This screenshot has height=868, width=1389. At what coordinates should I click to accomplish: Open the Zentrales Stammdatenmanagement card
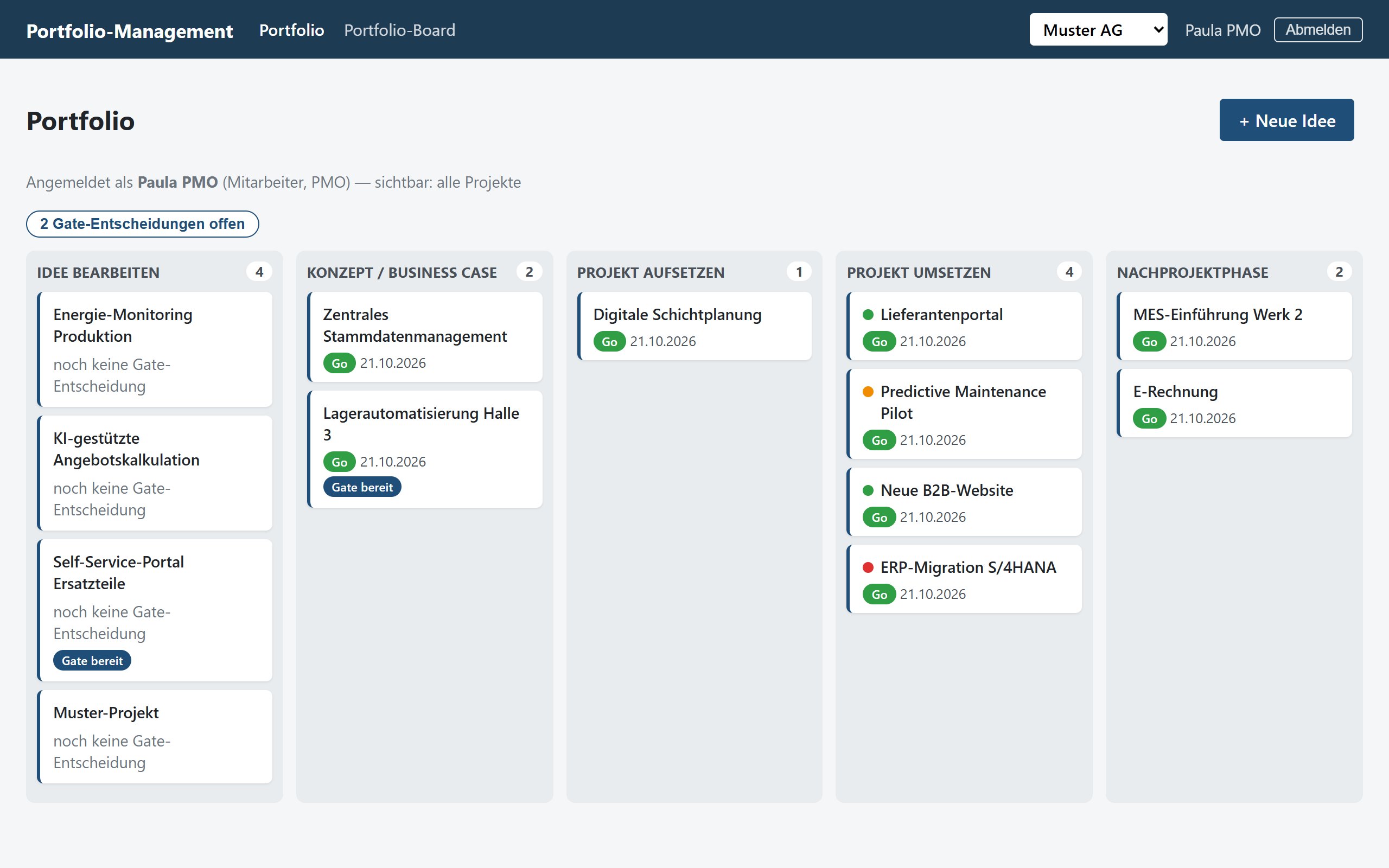[425, 337]
